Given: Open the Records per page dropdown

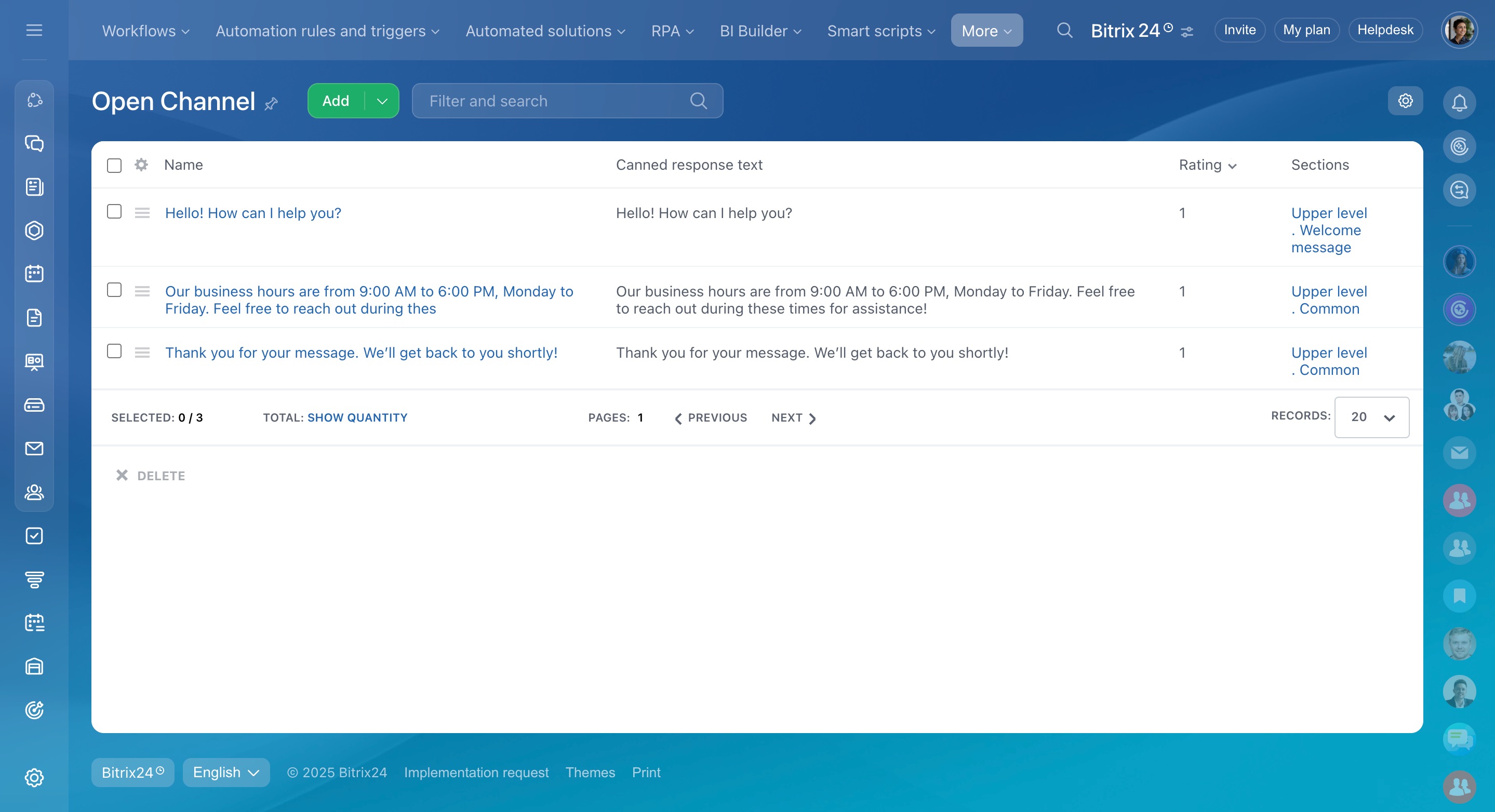Looking at the screenshot, I should point(1371,417).
